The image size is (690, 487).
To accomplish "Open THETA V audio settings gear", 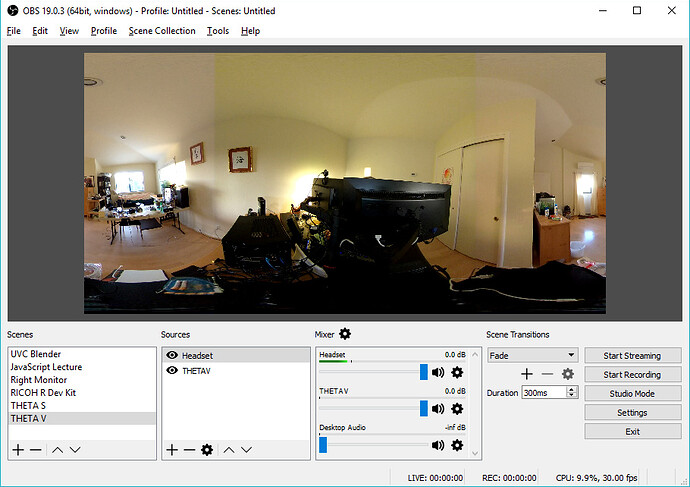I will pyautogui.click(x=457, y=409).
